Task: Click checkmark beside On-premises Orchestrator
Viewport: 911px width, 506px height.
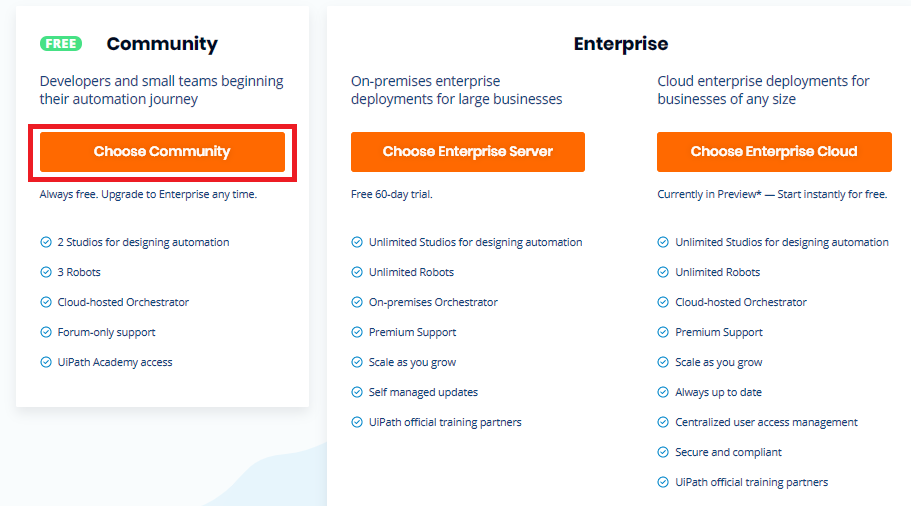Action: pyautogui.click(x=357, y=302)
